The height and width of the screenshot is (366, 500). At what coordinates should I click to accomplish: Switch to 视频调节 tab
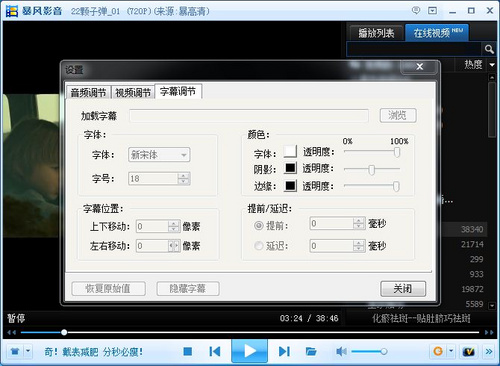(133, 92)
